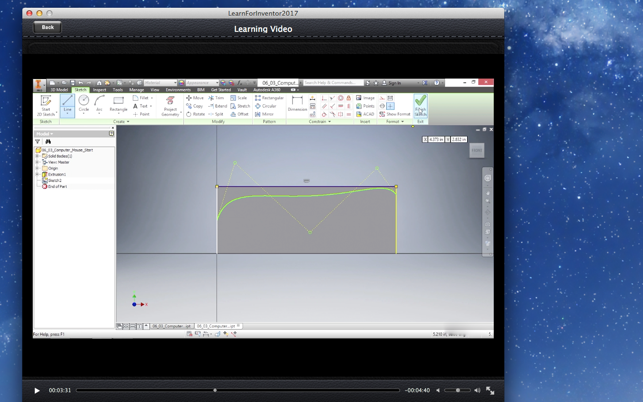643x402 pixels.
Task: Click the Mirror tool
Action: tap(264, 114)
